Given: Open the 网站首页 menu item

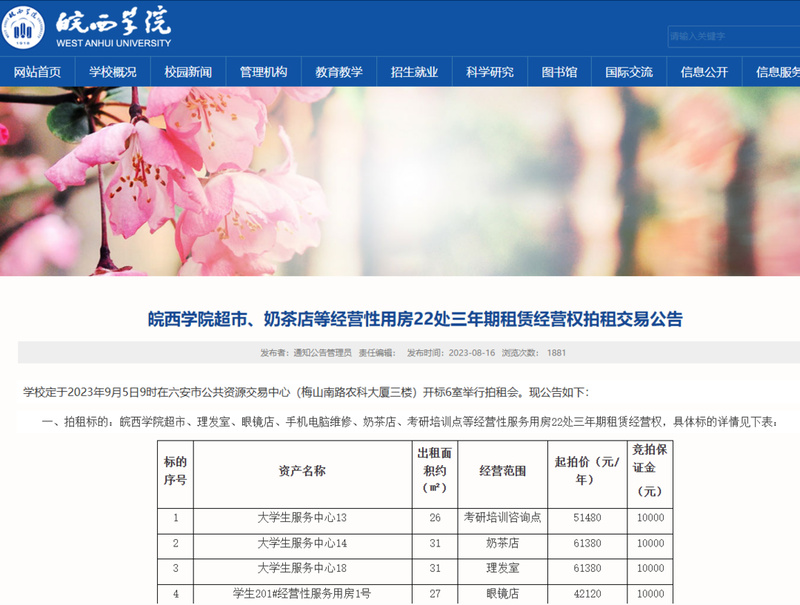Looking at the screenshot, I should click(37, 72).
